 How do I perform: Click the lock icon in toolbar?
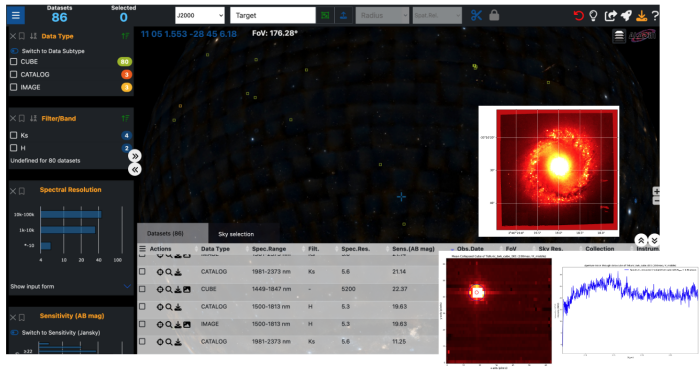(x=494, y=15)
